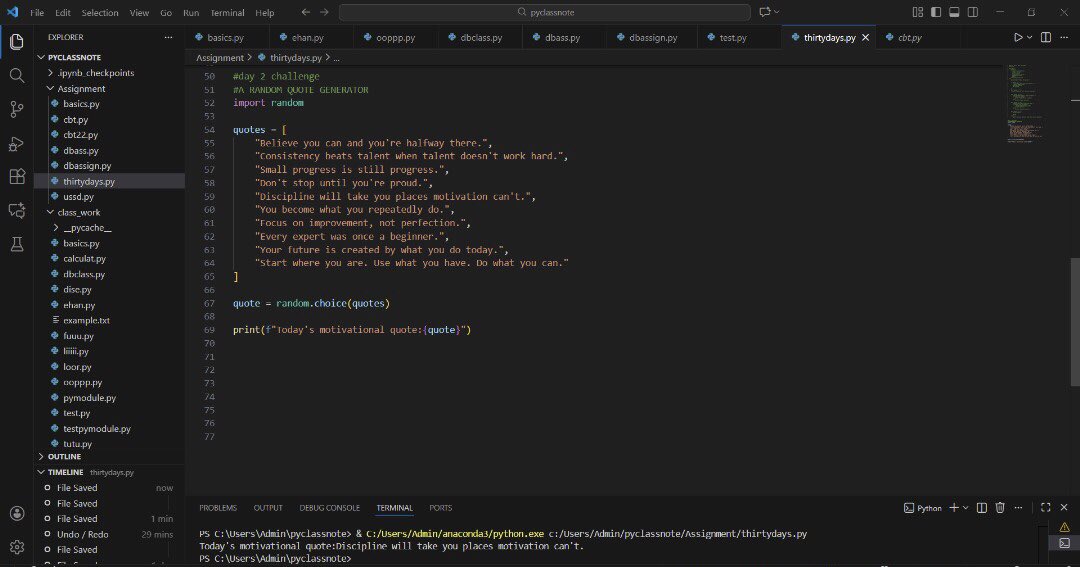Open the Extensions view
The height and width of the screenshot is (567, 1080).
click(x=17, y=176)
